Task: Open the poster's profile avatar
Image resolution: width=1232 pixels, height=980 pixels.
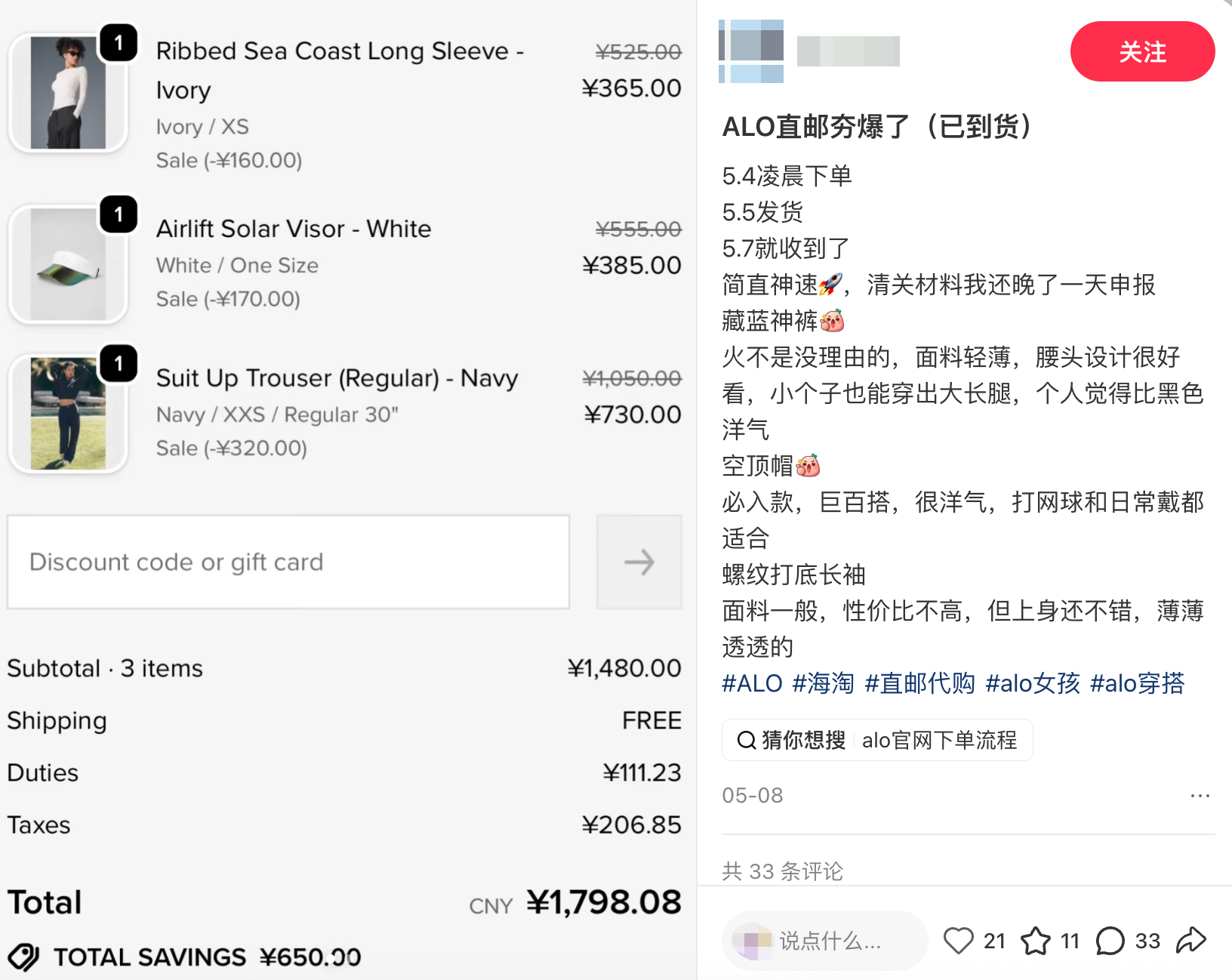Action: pyautogui.click(x=751, y=51)
